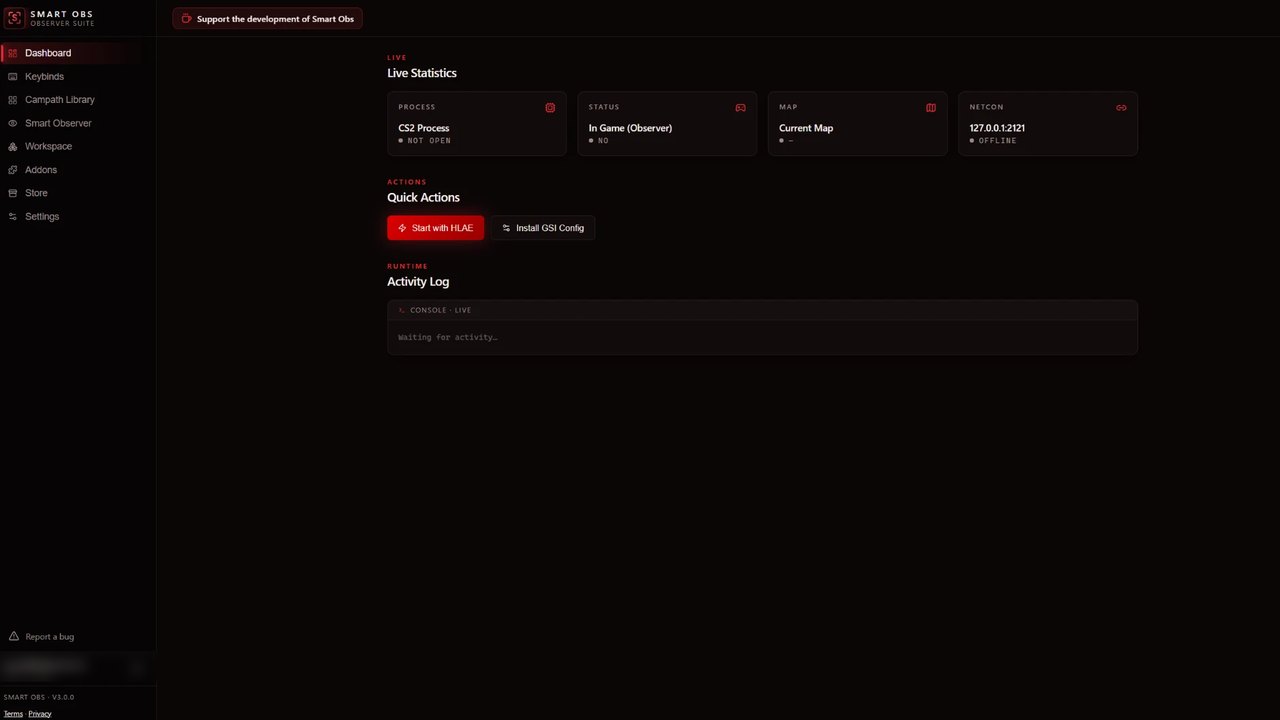The image size is (1280, 720).
Task: Select the Smart Observer eye icon
Action: point(13,123)
